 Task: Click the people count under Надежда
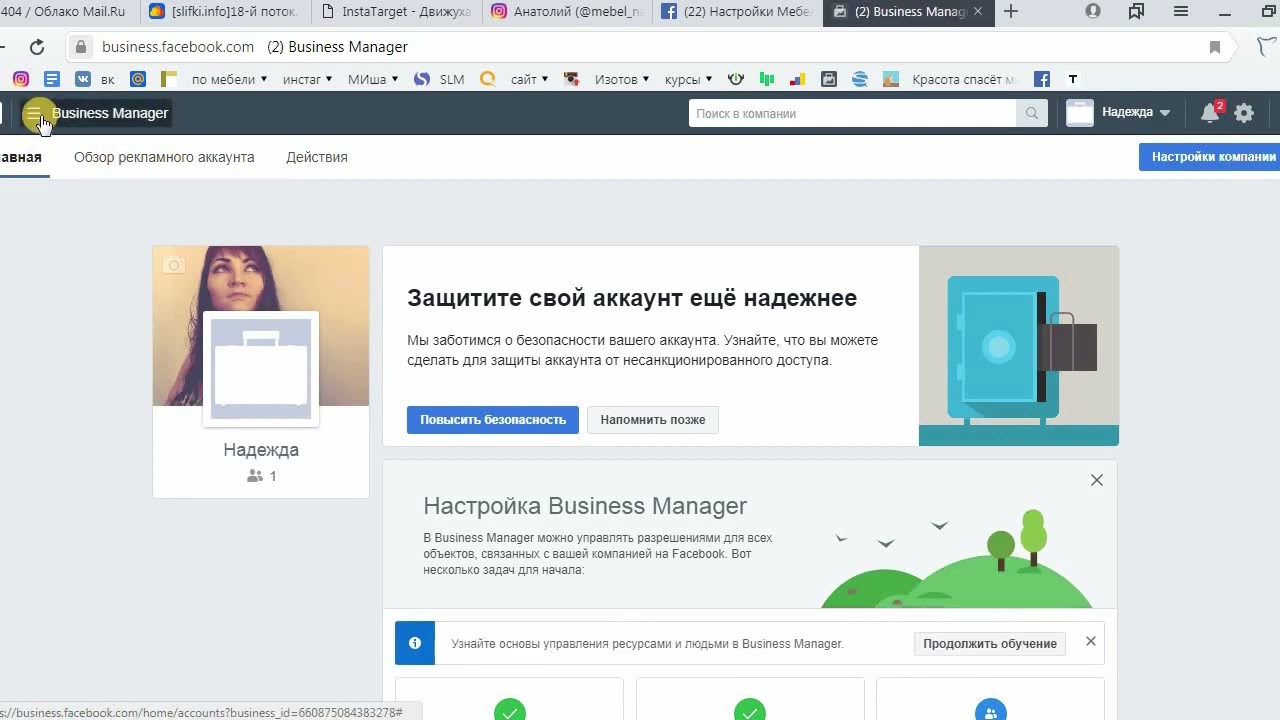[x=261, y=476]
